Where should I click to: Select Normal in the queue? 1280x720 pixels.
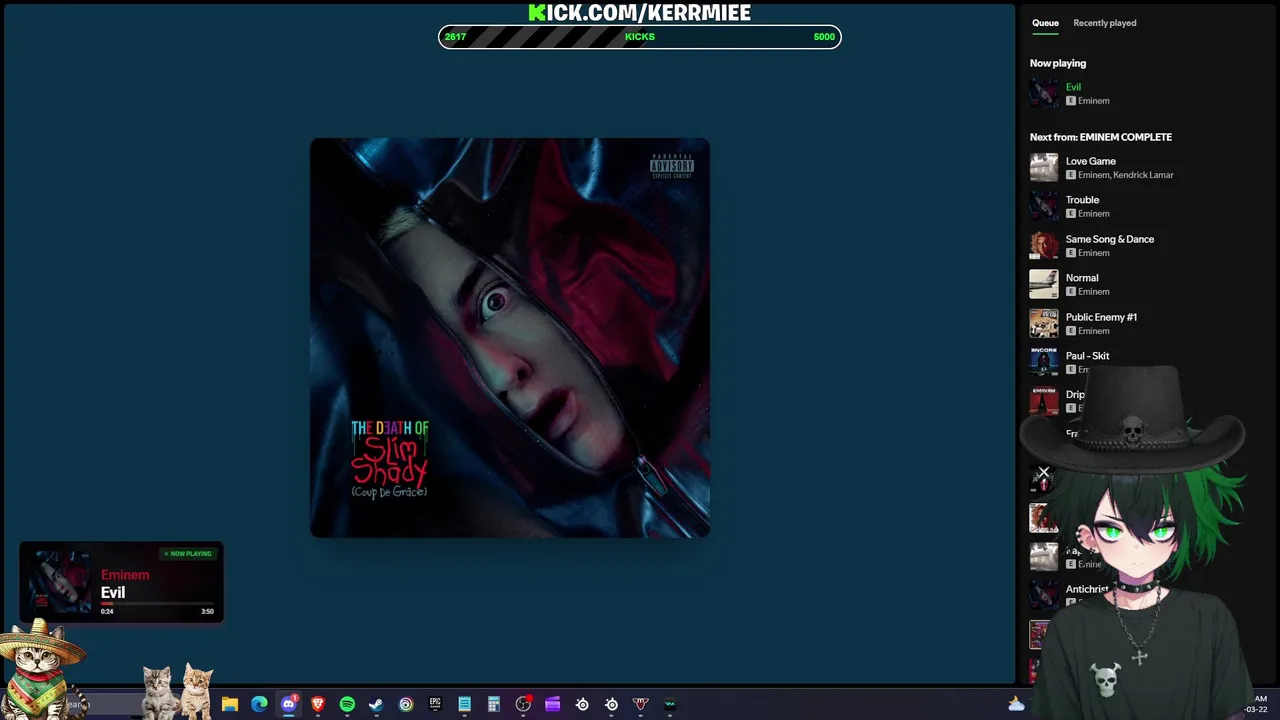[1081, 278]
